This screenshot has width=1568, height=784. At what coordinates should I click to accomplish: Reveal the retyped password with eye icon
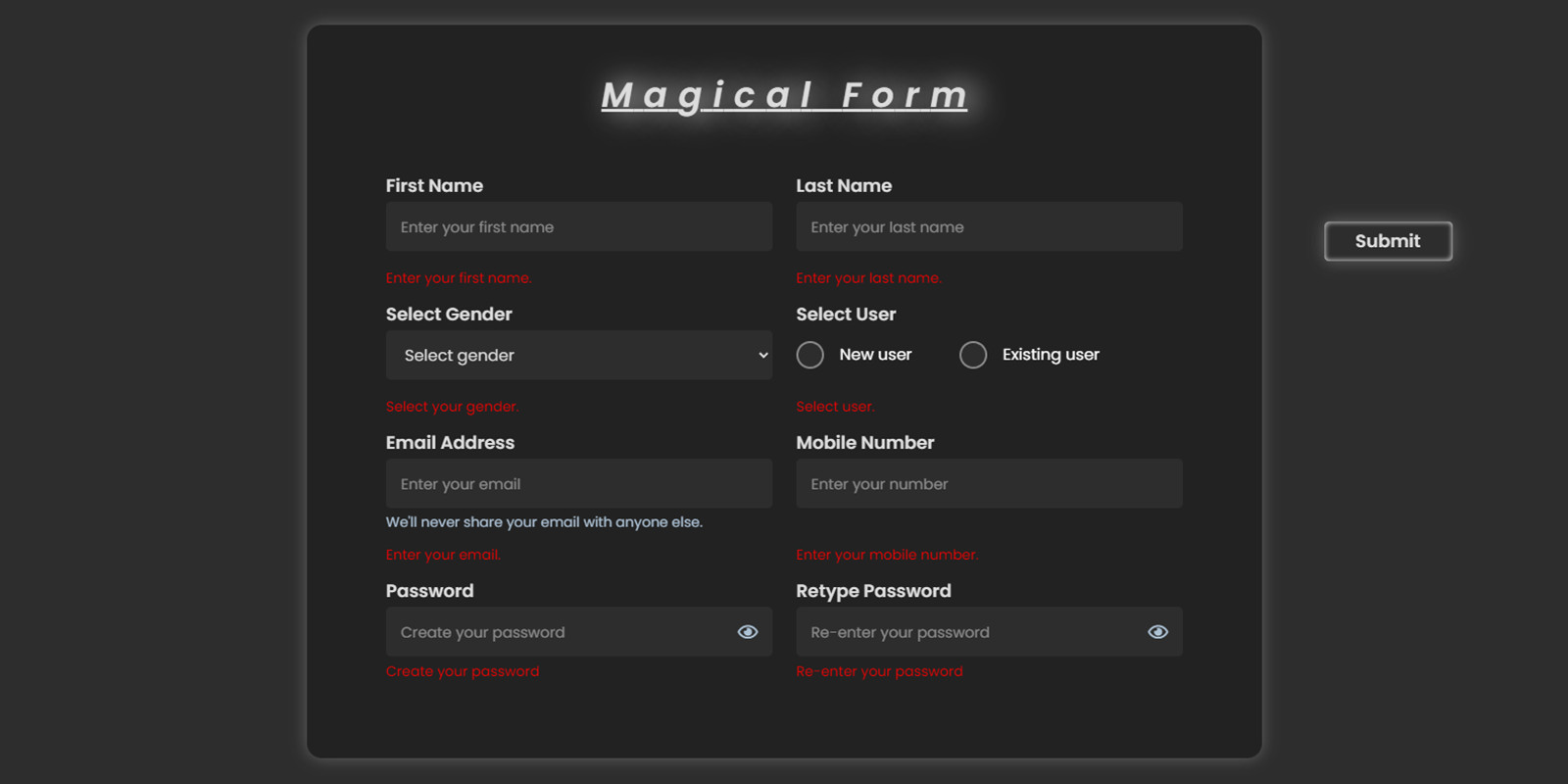(1157, 632)
